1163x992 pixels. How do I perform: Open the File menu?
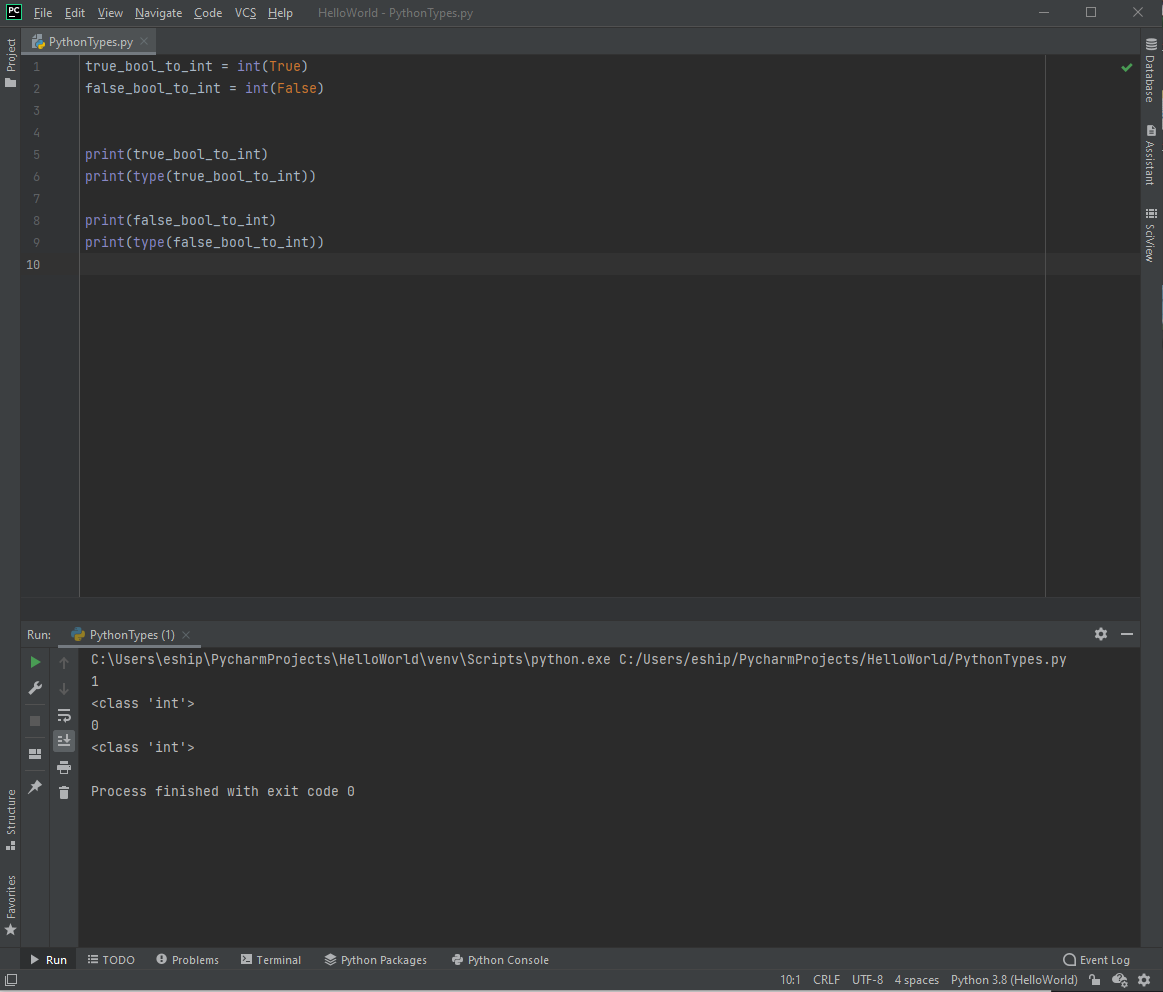(43, 13)
